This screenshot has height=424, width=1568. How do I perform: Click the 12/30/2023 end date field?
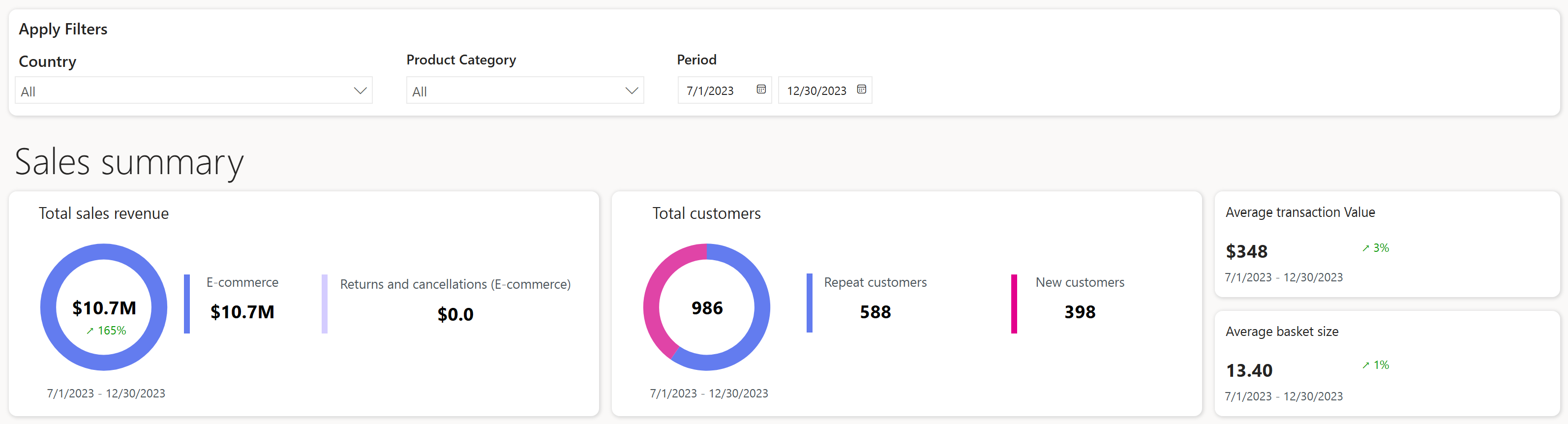click(825, 90)
